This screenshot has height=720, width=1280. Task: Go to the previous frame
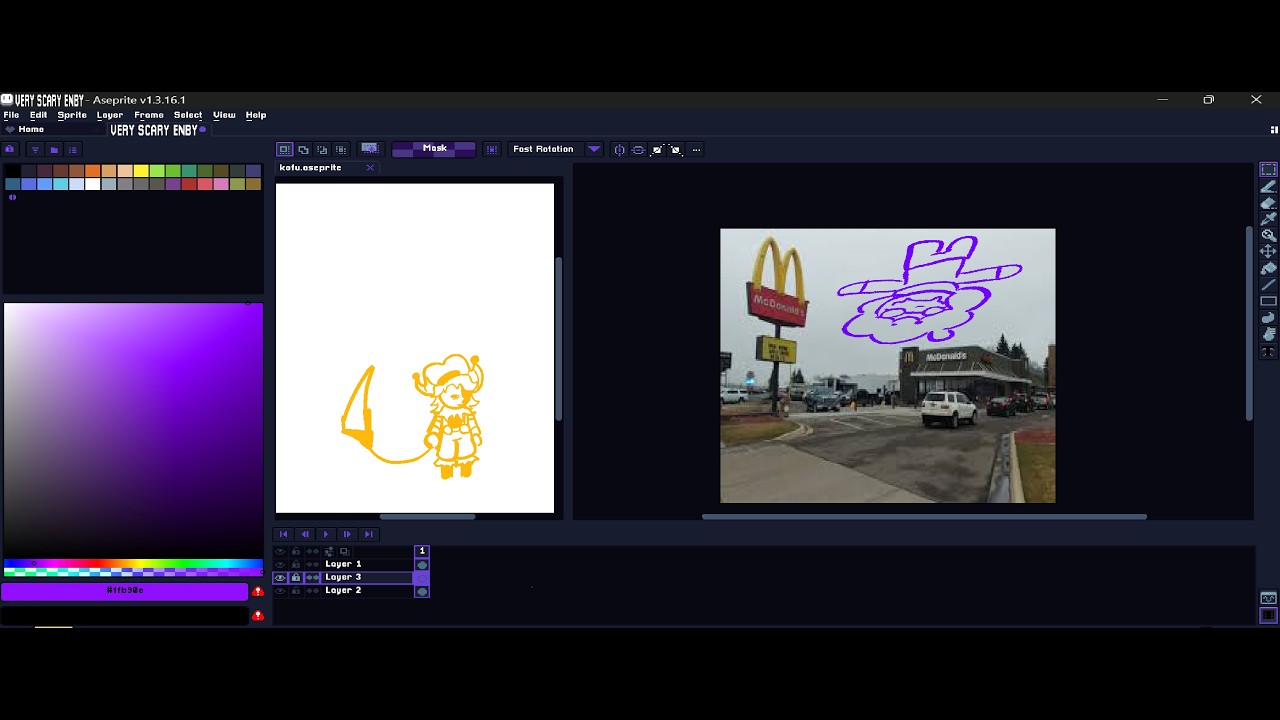[305, 534]
